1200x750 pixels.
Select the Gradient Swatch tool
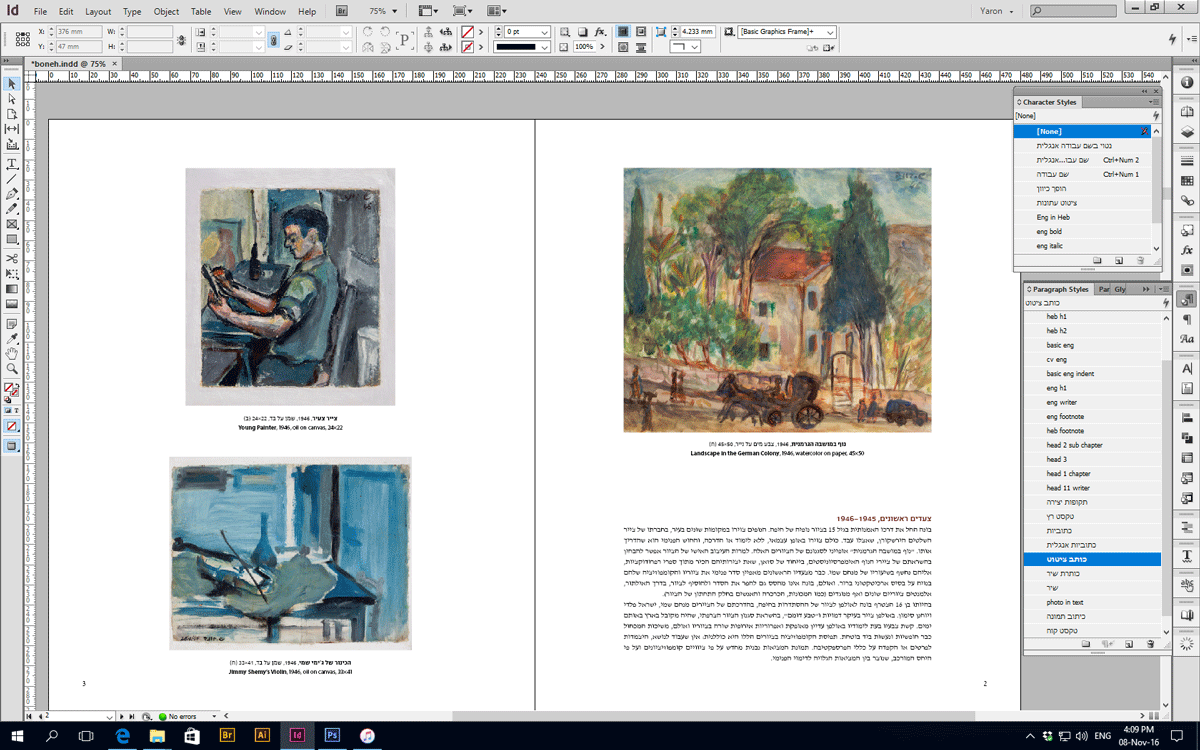[12, 288]
